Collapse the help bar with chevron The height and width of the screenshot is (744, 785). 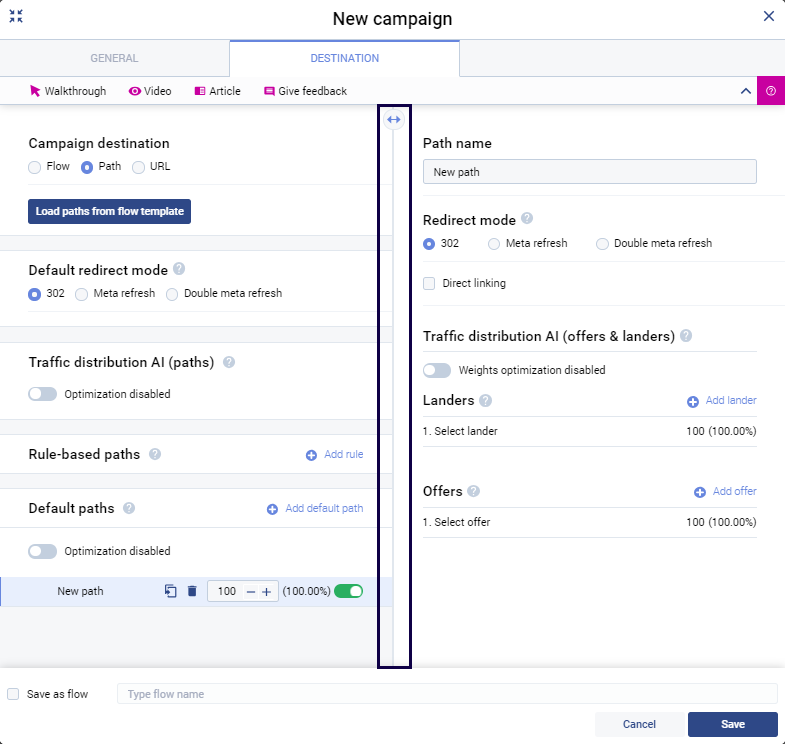[x=745, y=91]
